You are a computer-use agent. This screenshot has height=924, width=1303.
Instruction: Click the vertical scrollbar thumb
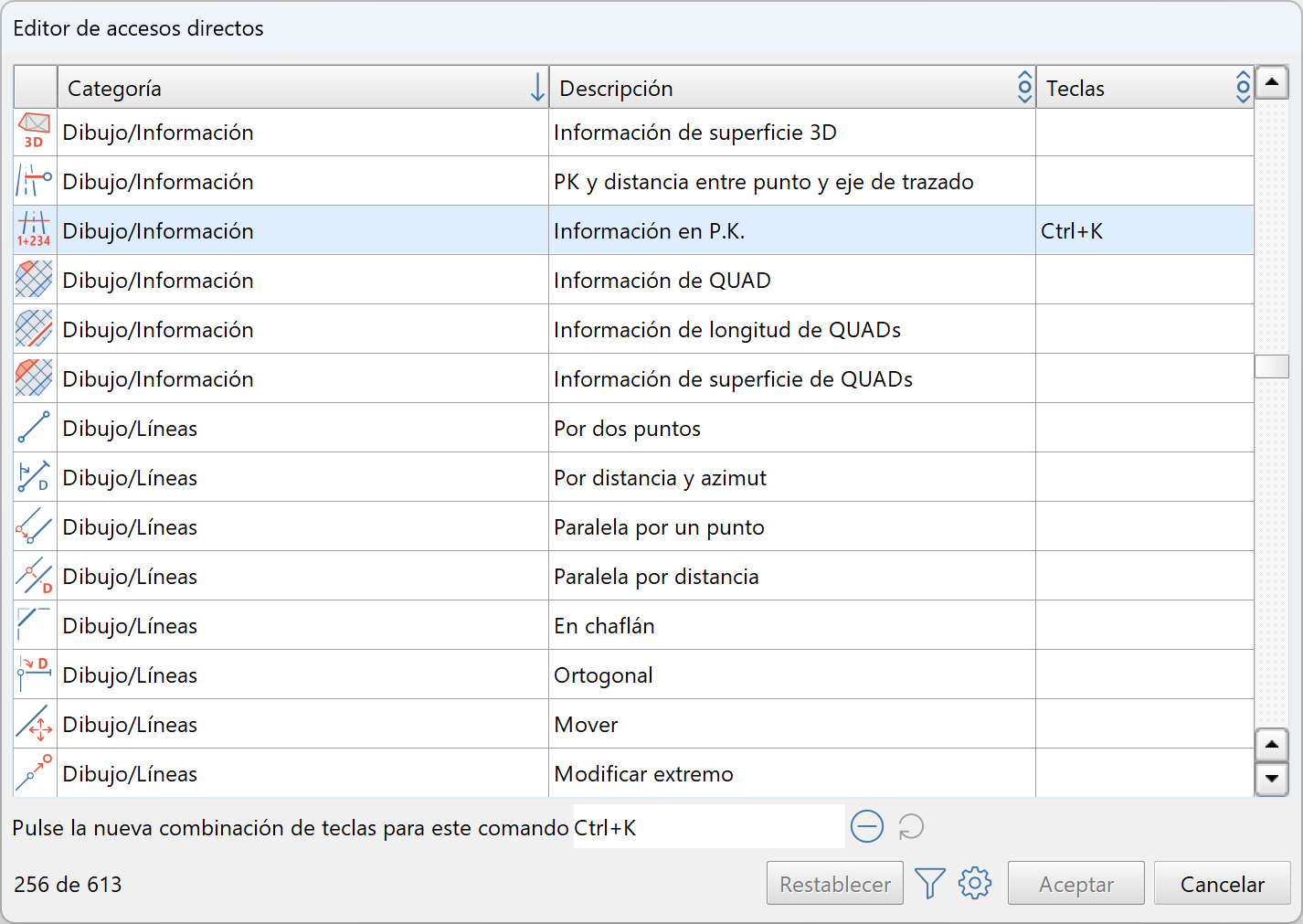pyautogui.click(x=1272, y=366)
